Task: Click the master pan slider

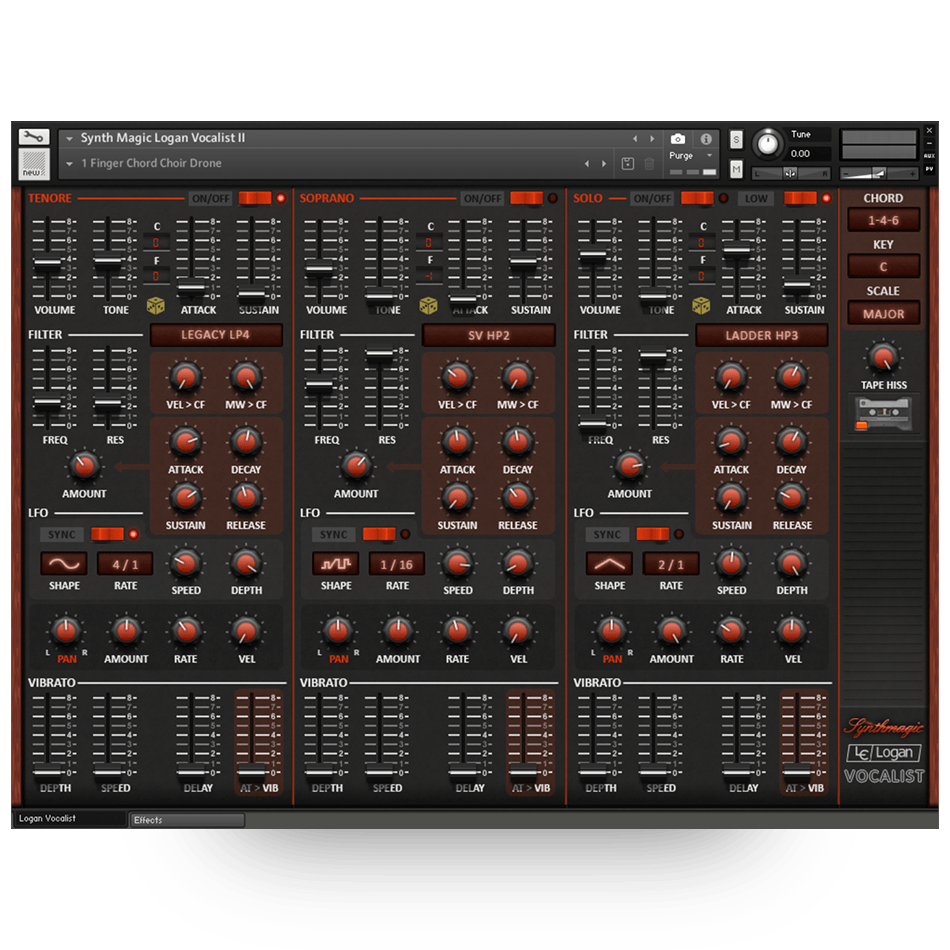Action: pos(791,174)
